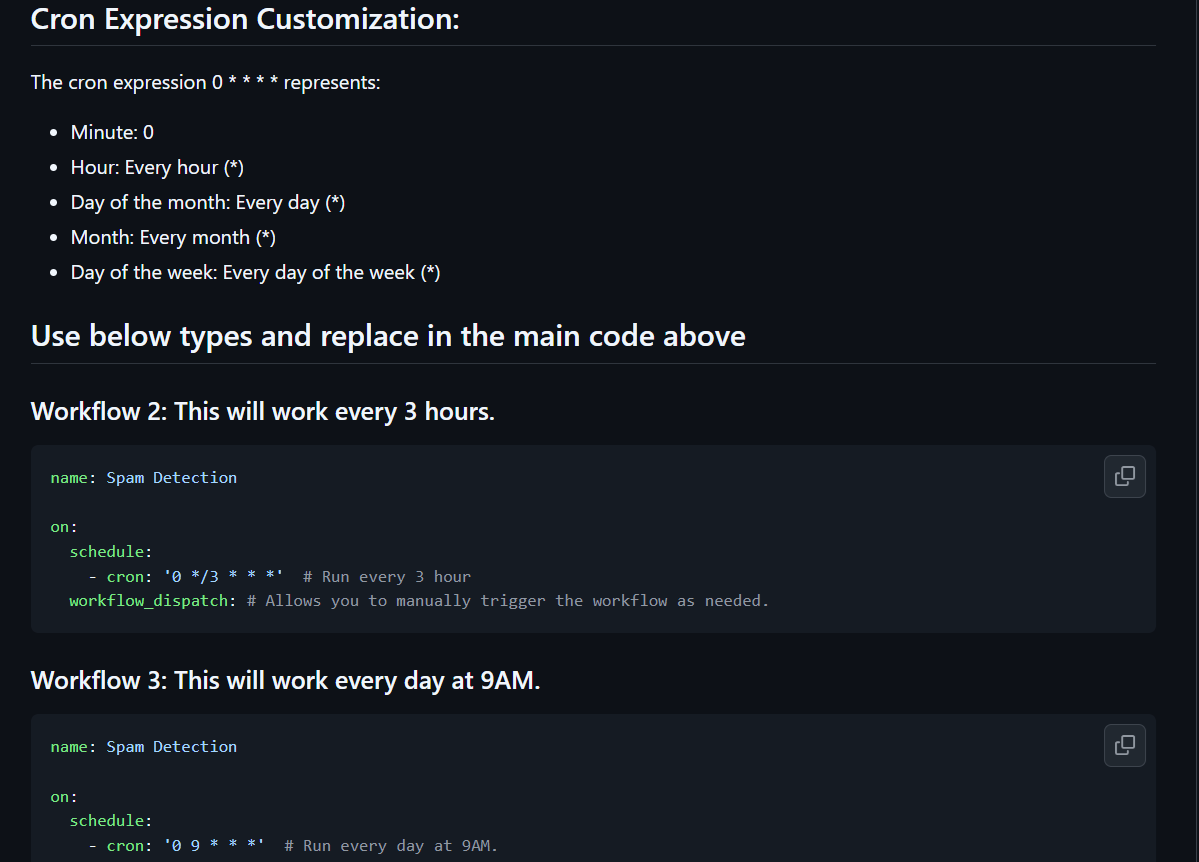The image size is (1199, 862).
Task: Copy the Workflow 3 code block
Action: [x=1124, y=745]
